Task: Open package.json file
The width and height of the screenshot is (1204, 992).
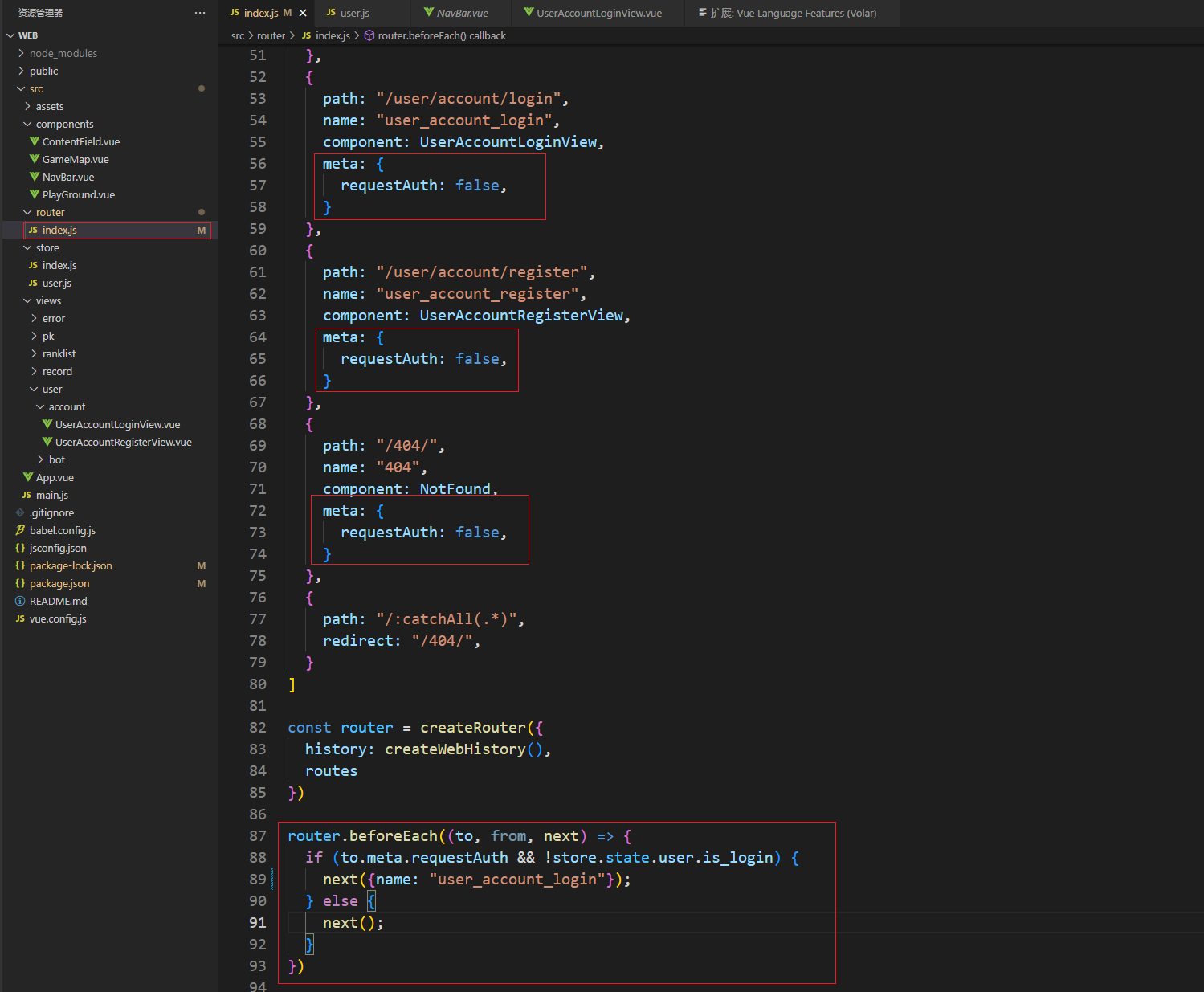Action: pyautogui.click(x=59, y=583)
